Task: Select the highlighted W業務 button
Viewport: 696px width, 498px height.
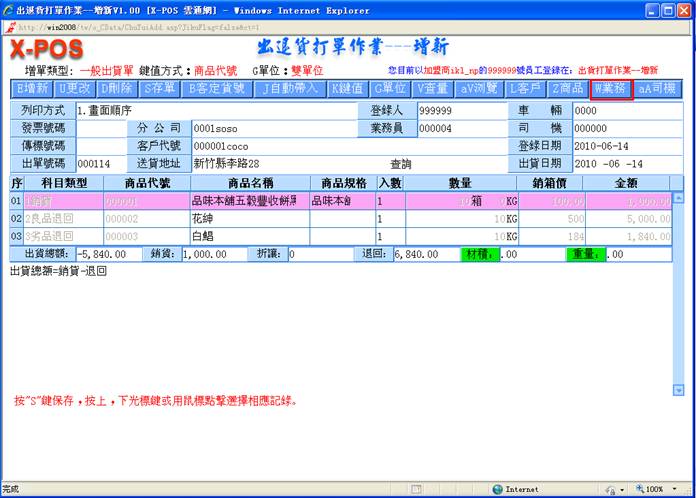Action: coord(612,88)
